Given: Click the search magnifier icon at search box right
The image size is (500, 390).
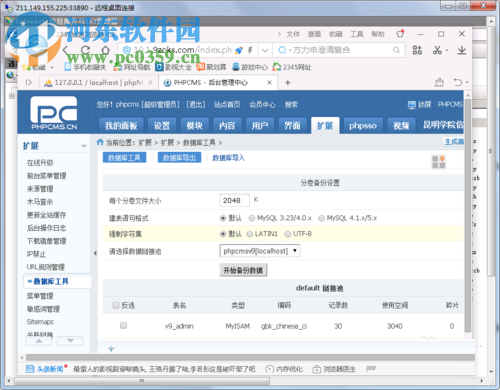Looking at the screenshot, I should (x=396, y=50).
